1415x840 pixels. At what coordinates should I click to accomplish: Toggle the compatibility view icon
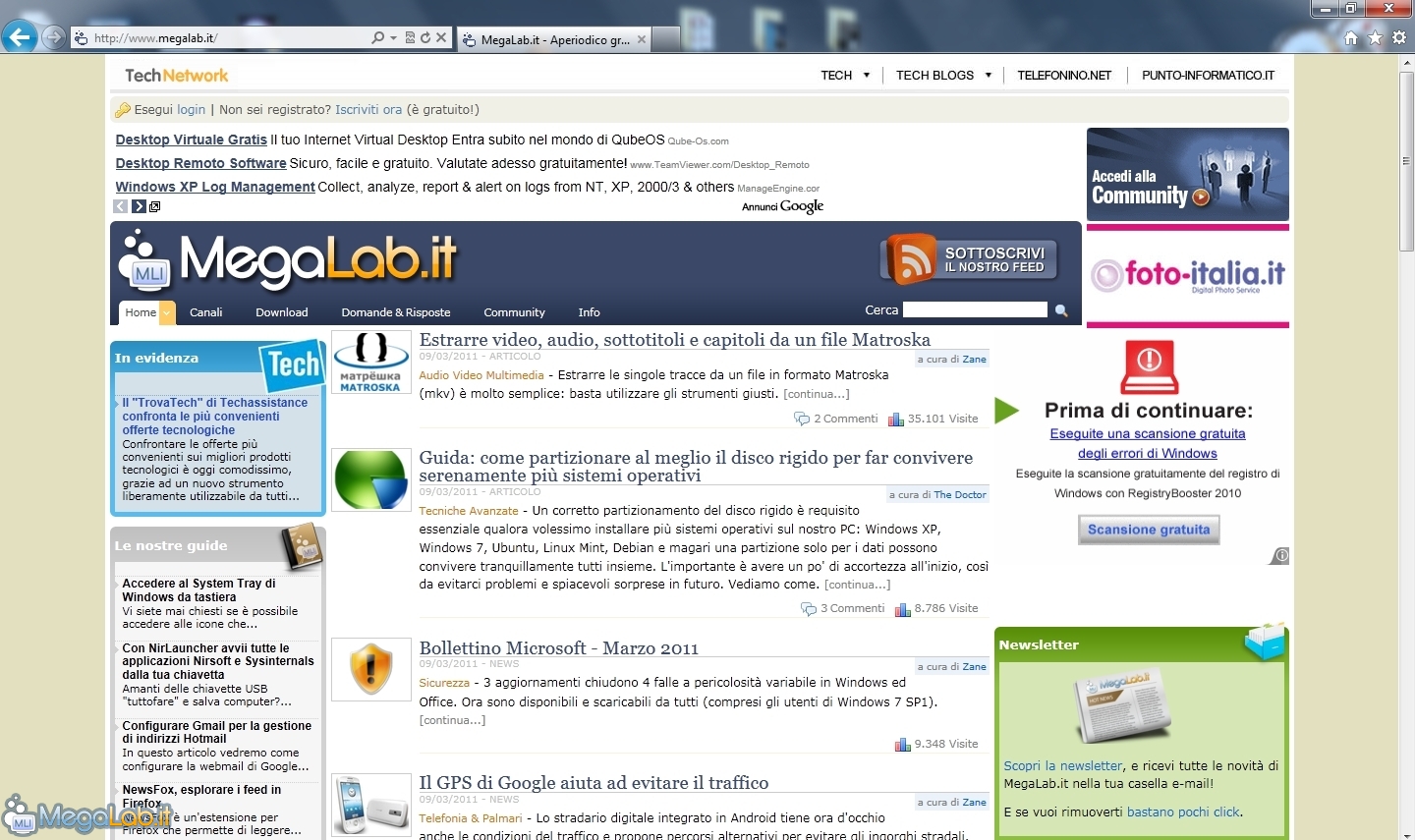point(411,38)
